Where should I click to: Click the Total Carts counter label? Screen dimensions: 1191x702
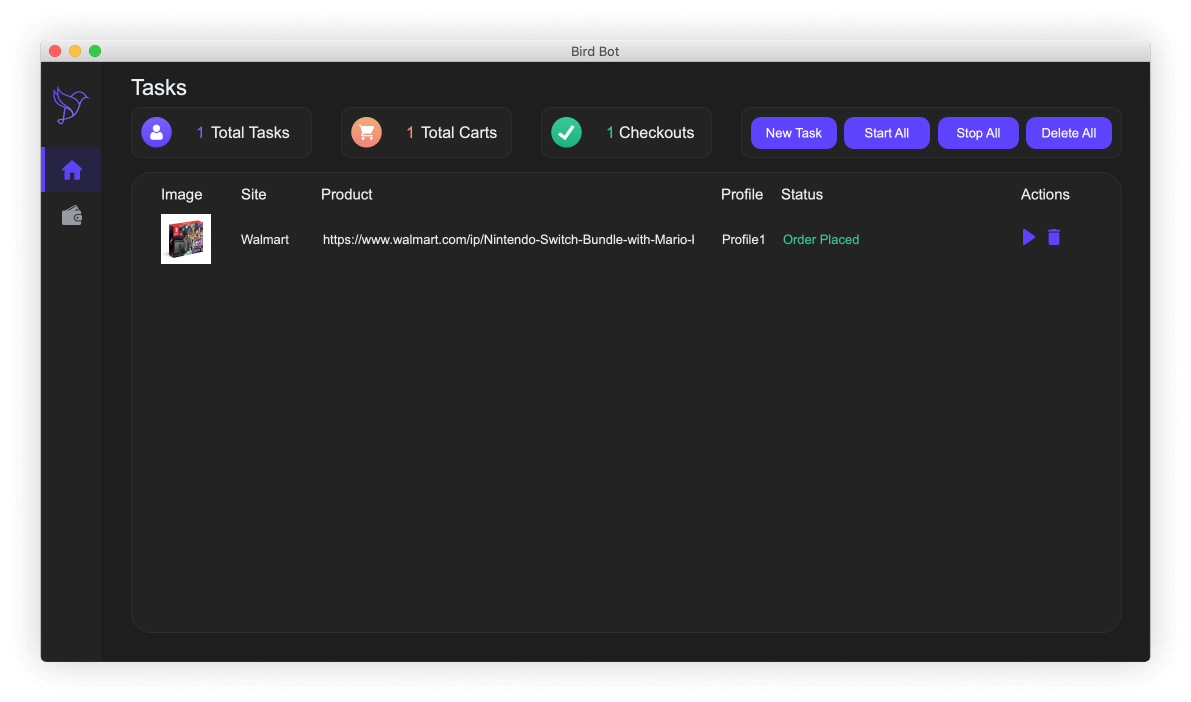(451, 132)
